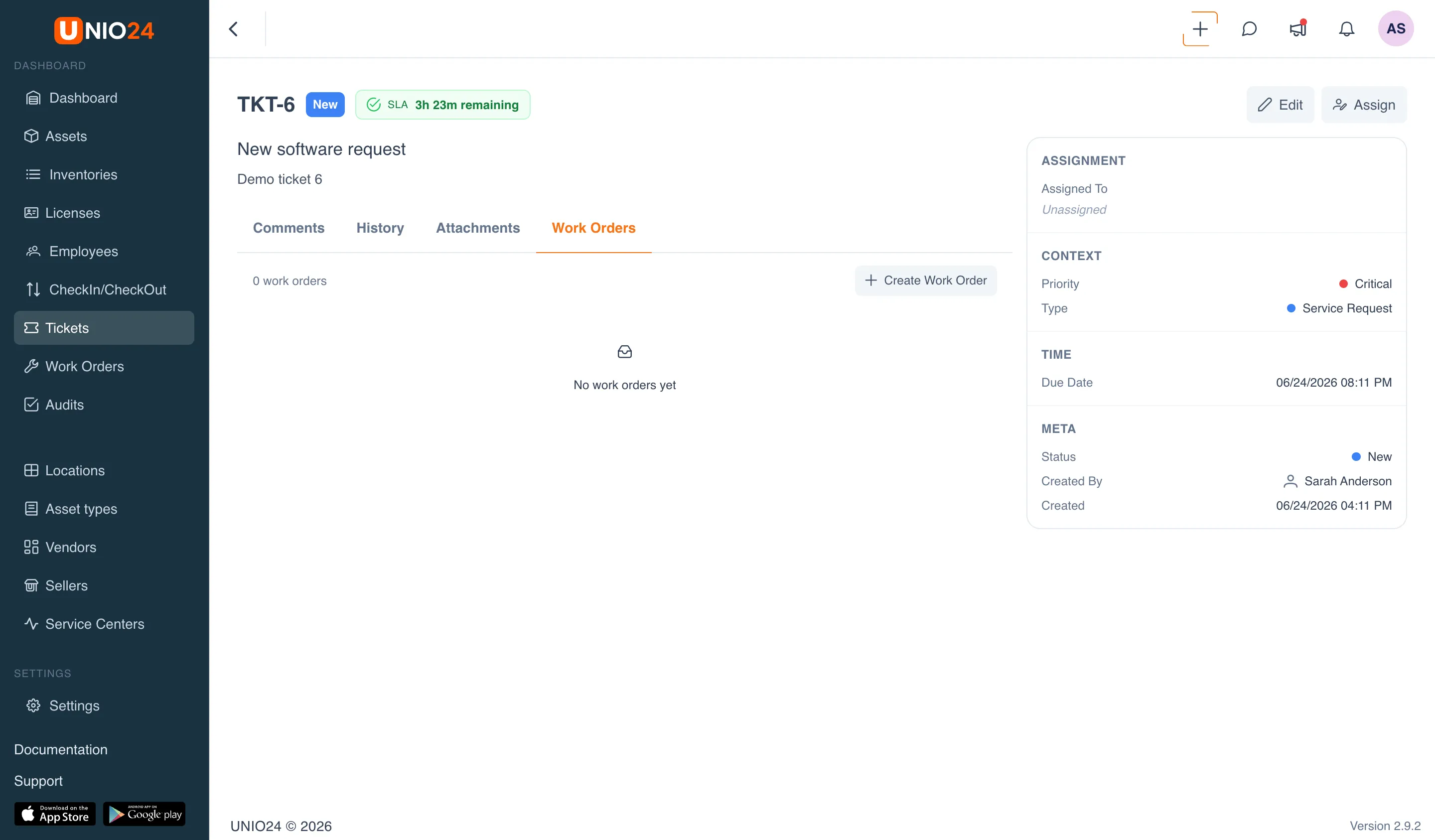The height and width of the screenshot is (840, 1435).
Task: Click the Google Play download badge
Action: coord(144,814)
